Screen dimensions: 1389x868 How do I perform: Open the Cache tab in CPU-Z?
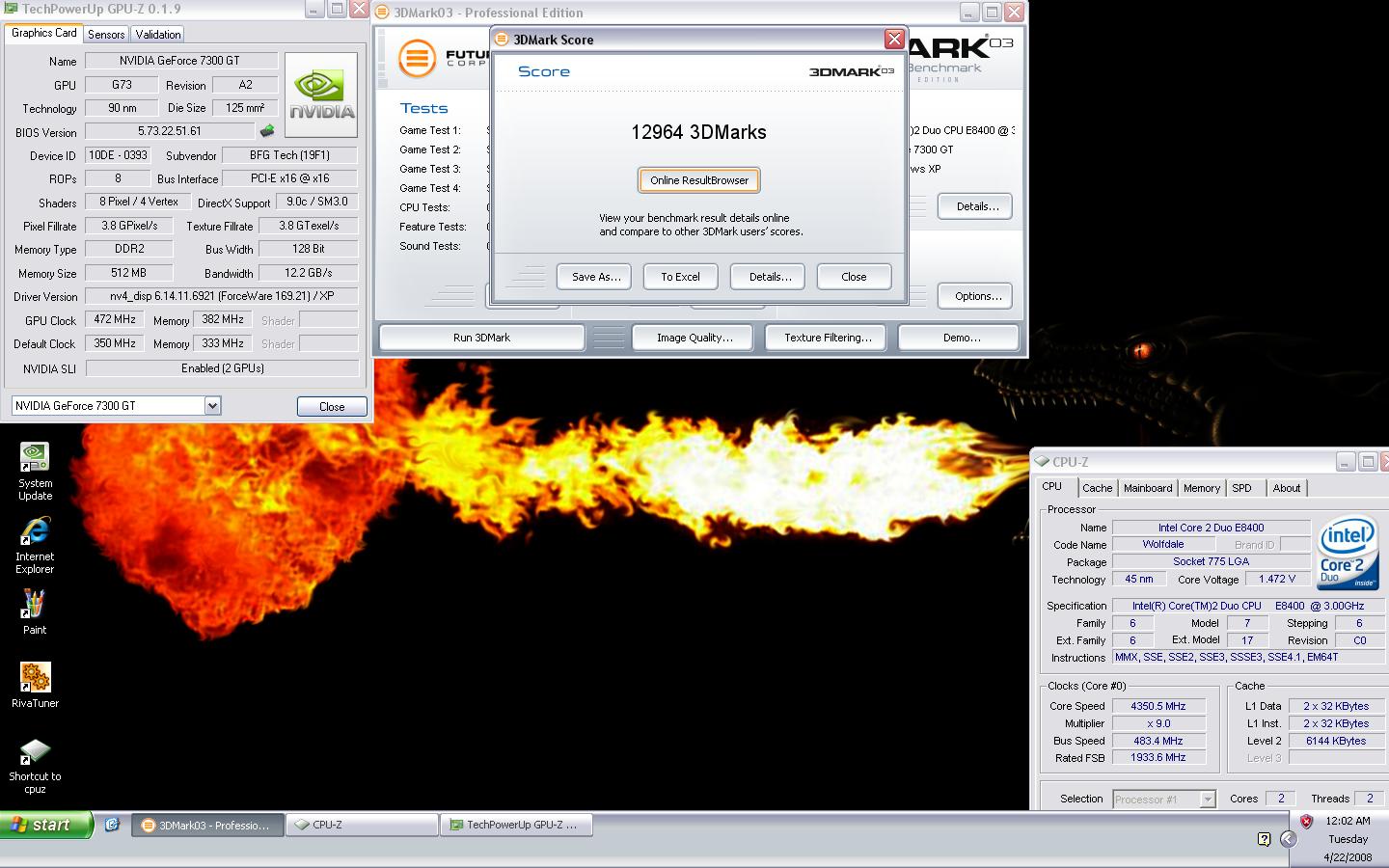pyautogui.click(x=1097, y=488)
